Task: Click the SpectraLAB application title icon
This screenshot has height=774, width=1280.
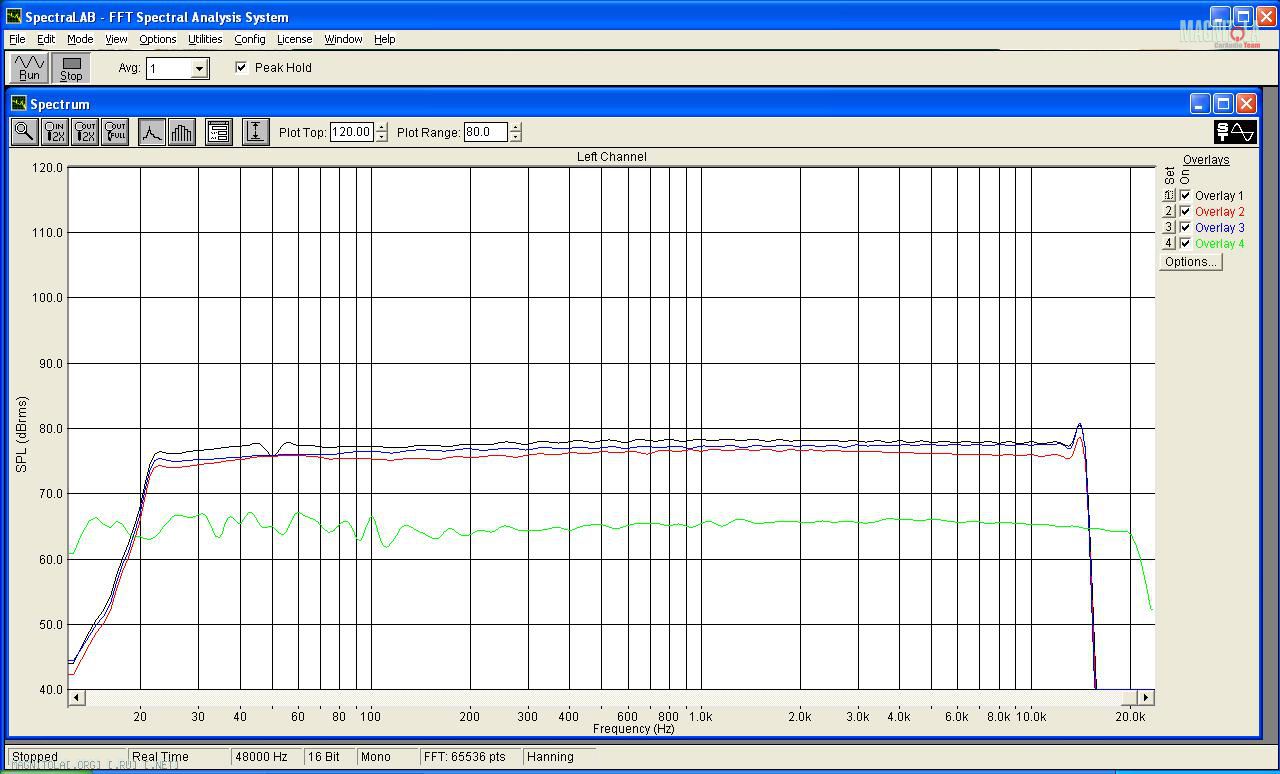Action: (13, 17)
